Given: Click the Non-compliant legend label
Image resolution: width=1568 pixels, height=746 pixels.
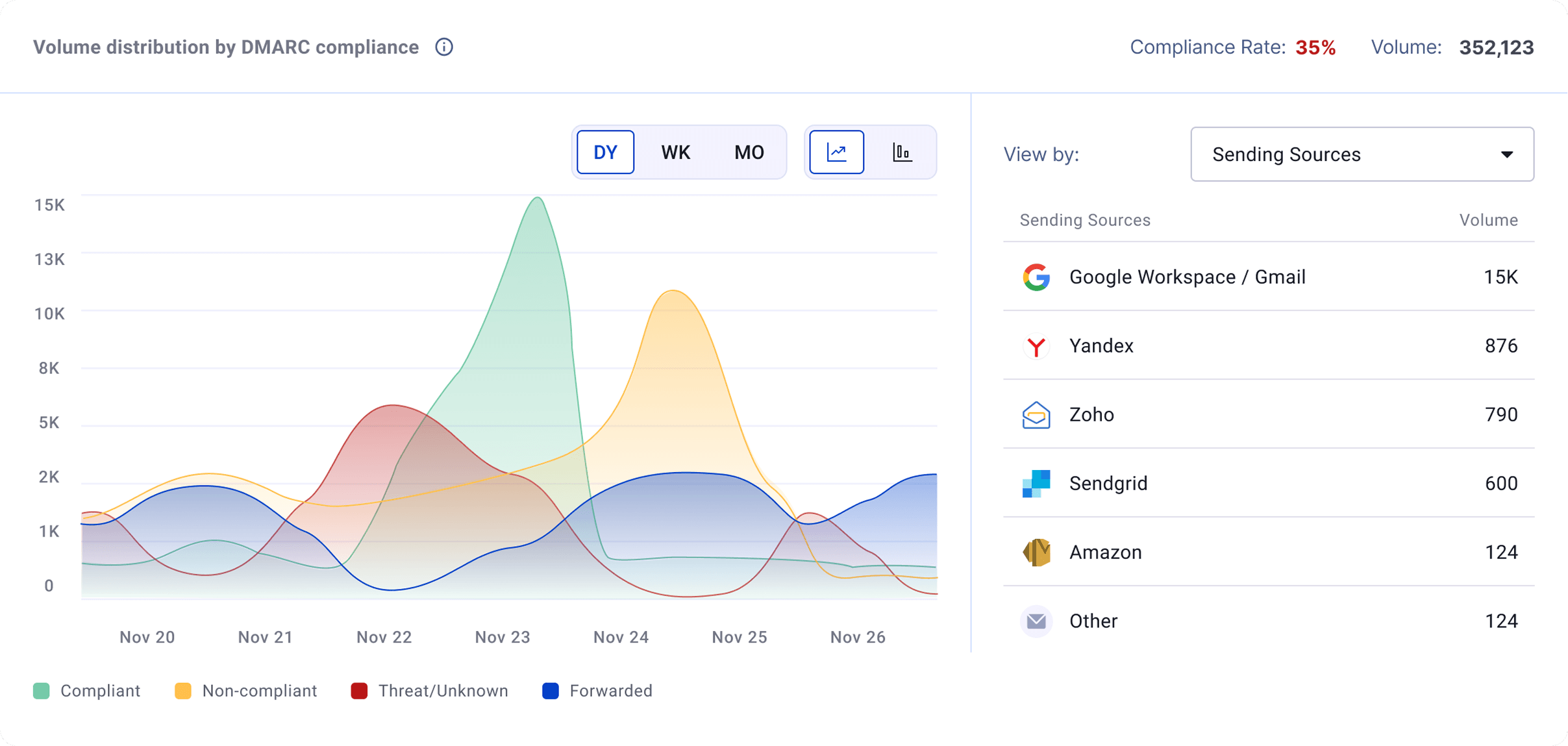Looking at the screenshot, I should [x=260, y=691].
